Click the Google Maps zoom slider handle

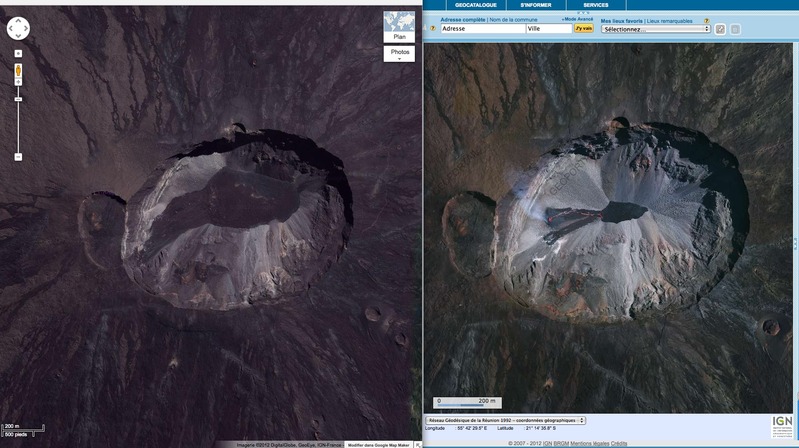(x=18, y=99)
